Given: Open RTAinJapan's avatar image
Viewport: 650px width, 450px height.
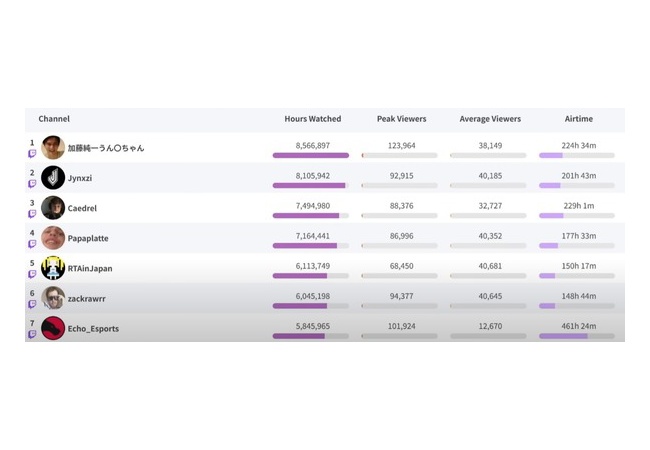Looking at the screenshot, I should click(53, 268).
